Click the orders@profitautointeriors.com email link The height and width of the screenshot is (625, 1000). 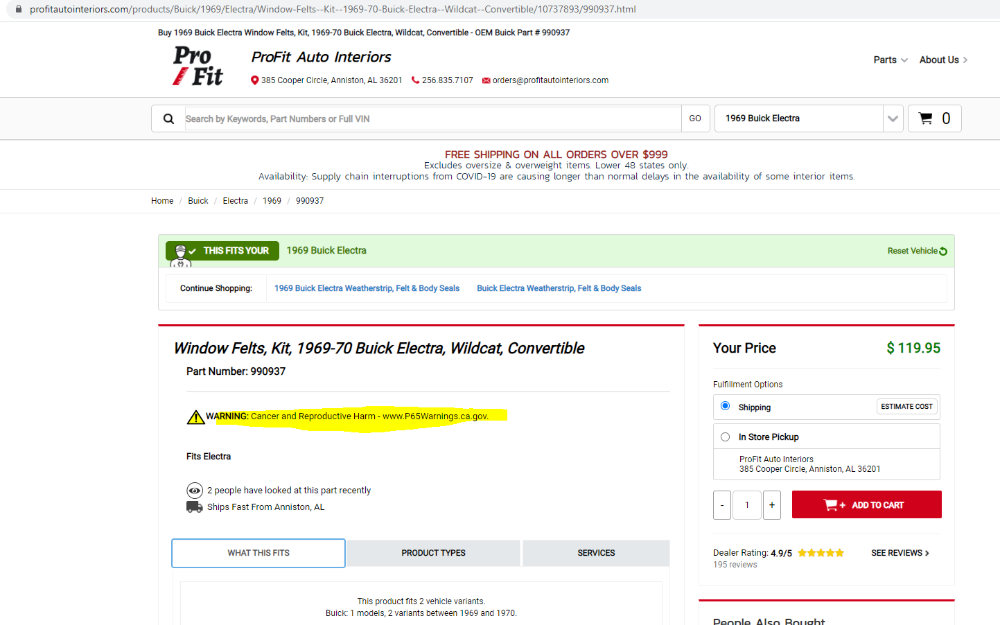[x=550, y=80]
